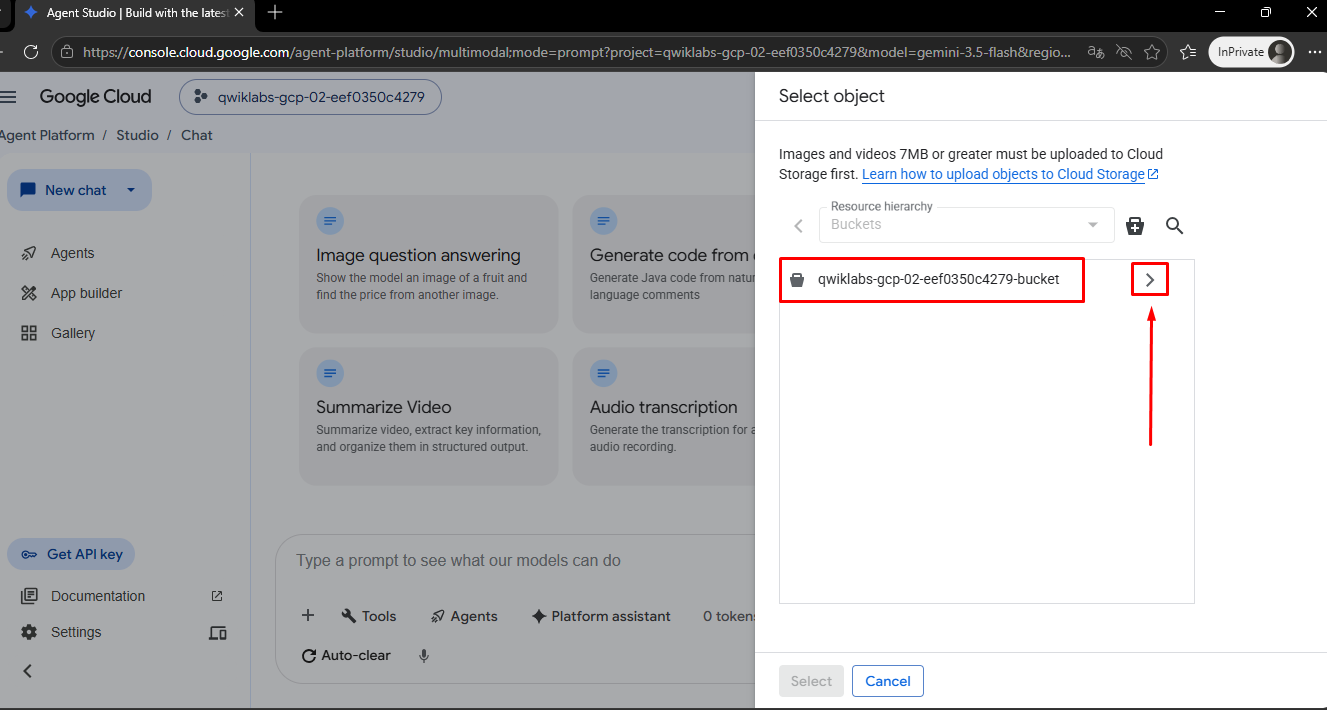Open Gallery in the sidebar
Viewport: 1327px width, 710px height.
(73, 333)
